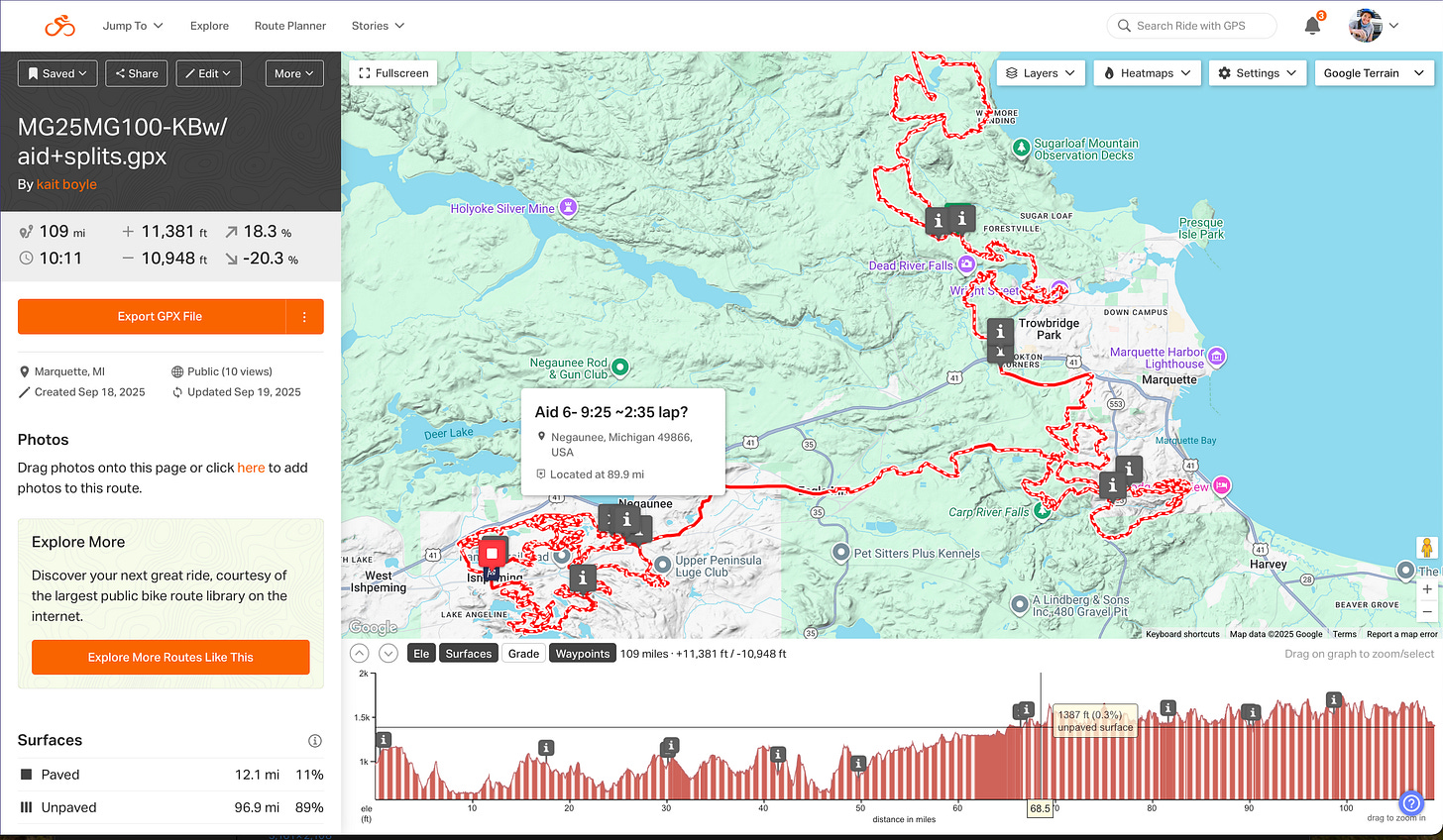The width and height of the screenshot is (1443, 840).
Task: Click the Ride with GPS logo
Action: pyautogui.click(x=59, y=26)
